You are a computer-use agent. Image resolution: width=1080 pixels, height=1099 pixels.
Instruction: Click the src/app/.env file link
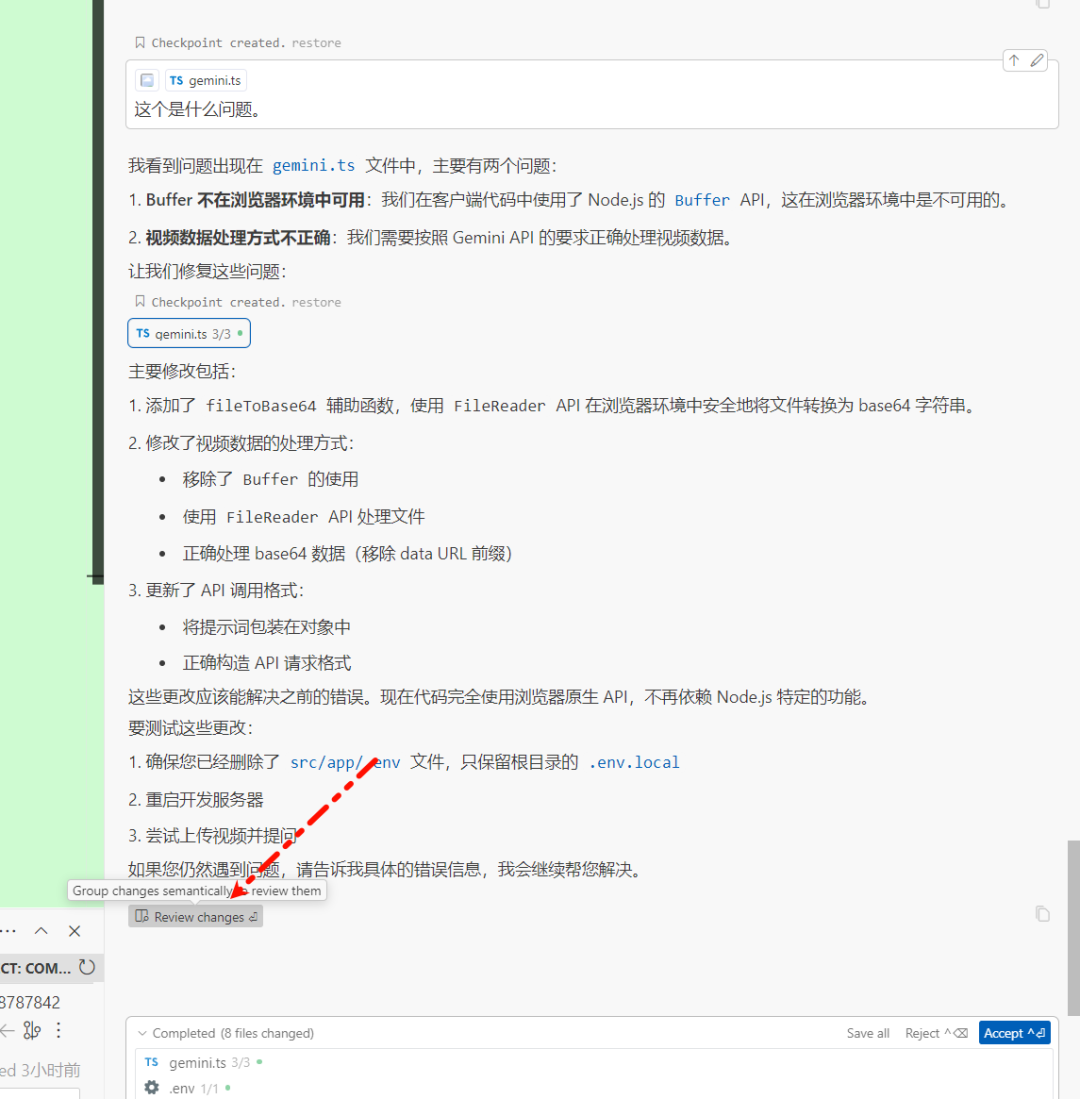(345, 763)
